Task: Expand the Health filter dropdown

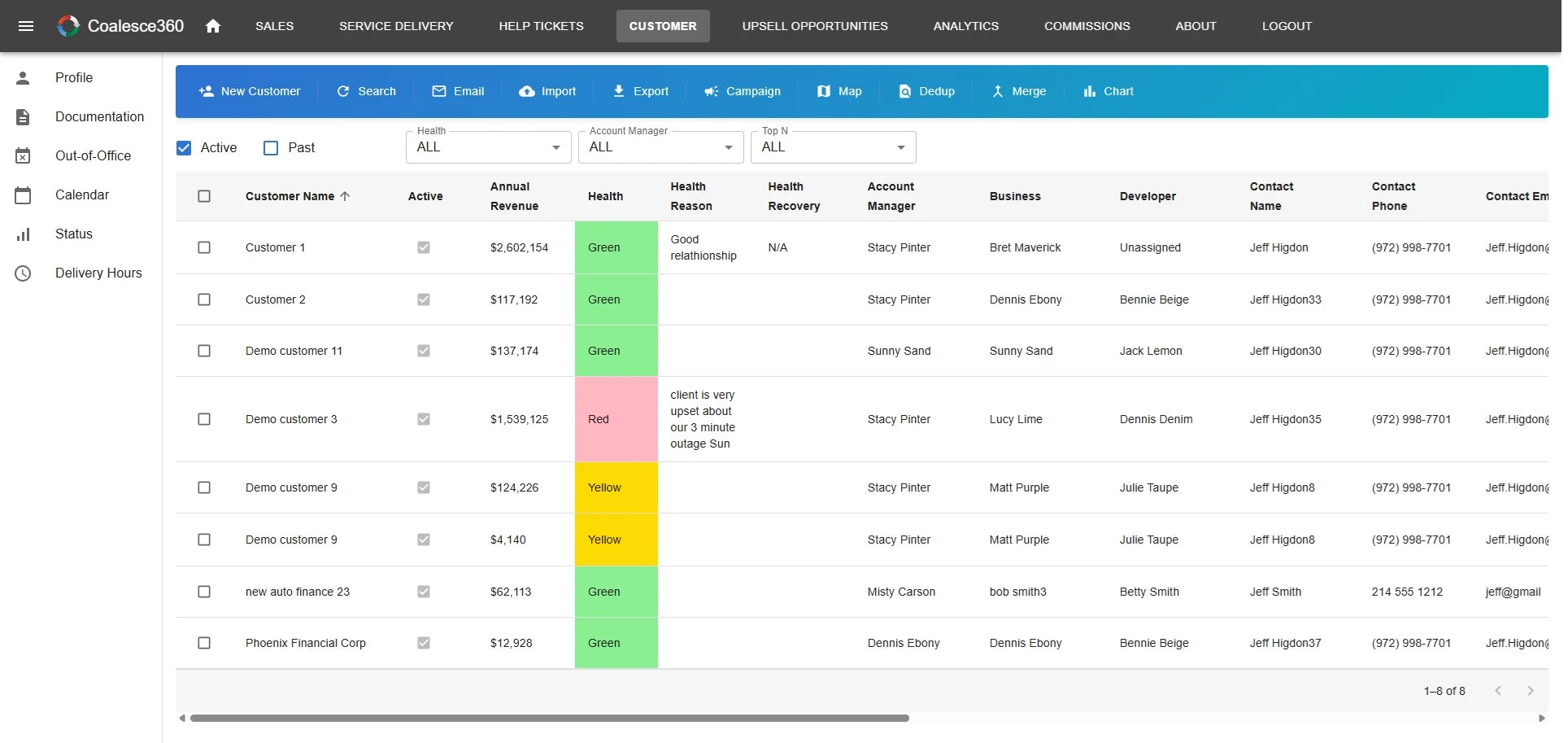Action: 489,147
